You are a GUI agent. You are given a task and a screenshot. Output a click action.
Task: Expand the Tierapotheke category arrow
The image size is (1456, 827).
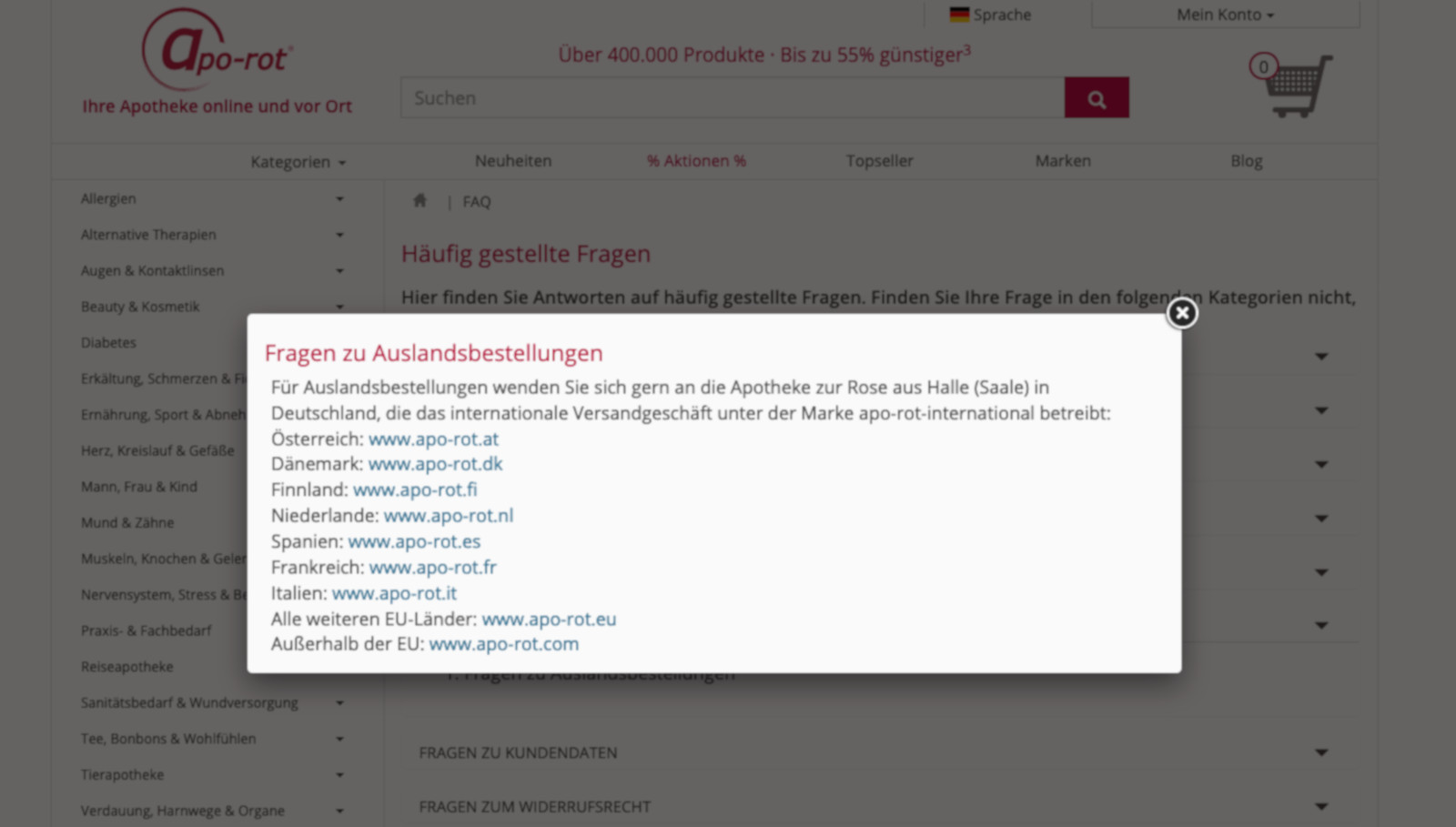[x=339, y=775]
